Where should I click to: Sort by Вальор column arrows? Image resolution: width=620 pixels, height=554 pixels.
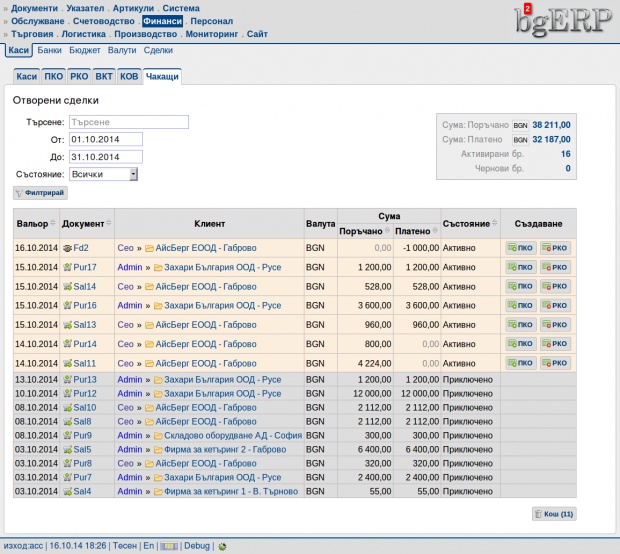pyautogui.click(x=53, y=223)
